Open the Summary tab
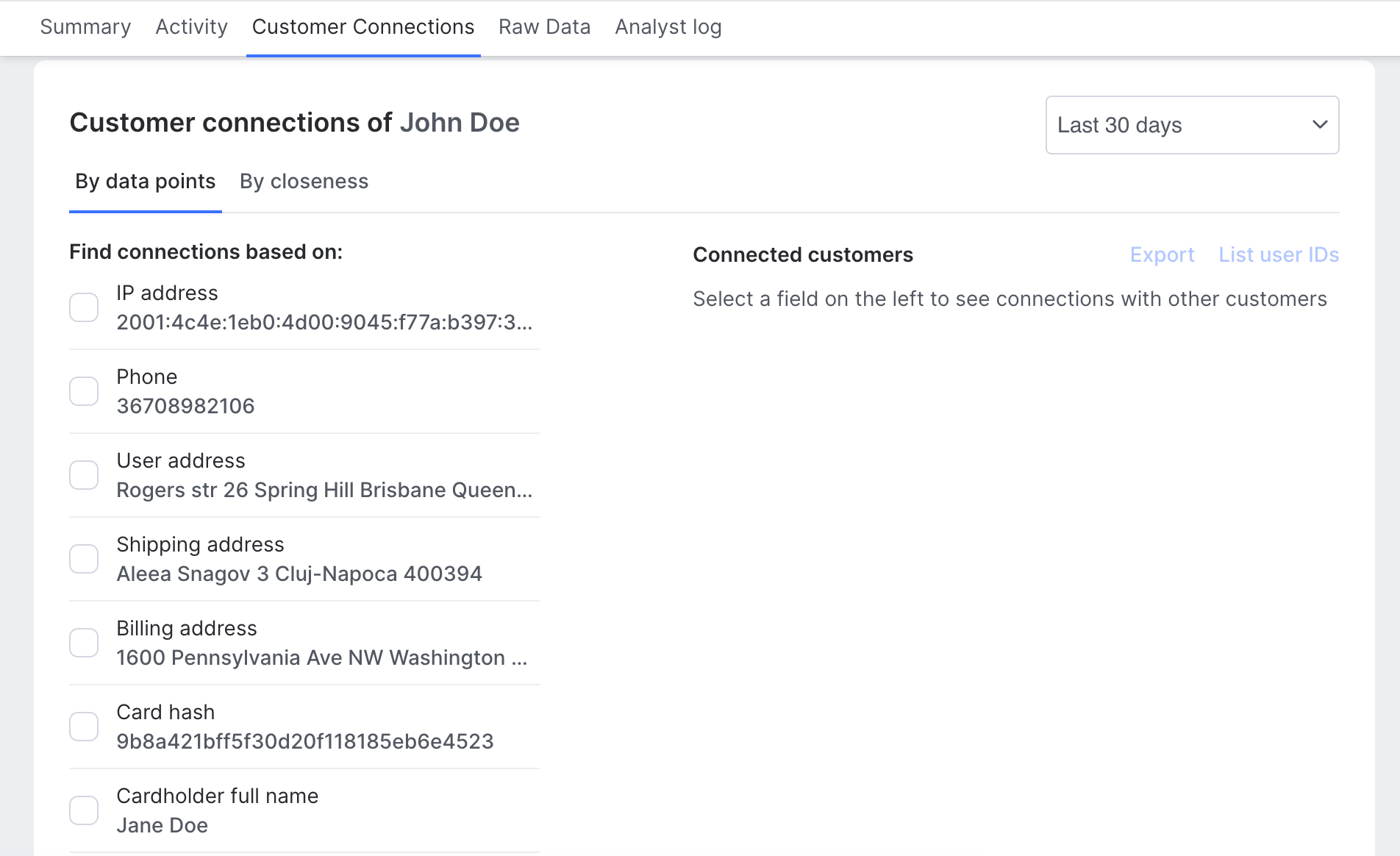 [85, 26]
